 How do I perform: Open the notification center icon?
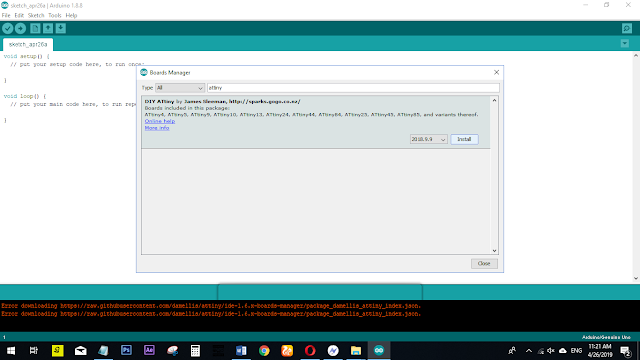click(x=626, y=351)
